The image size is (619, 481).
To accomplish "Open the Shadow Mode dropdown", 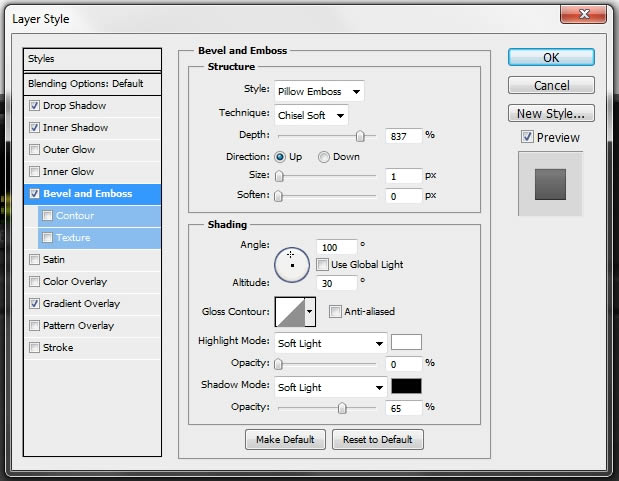I will (x=330, y=387).
